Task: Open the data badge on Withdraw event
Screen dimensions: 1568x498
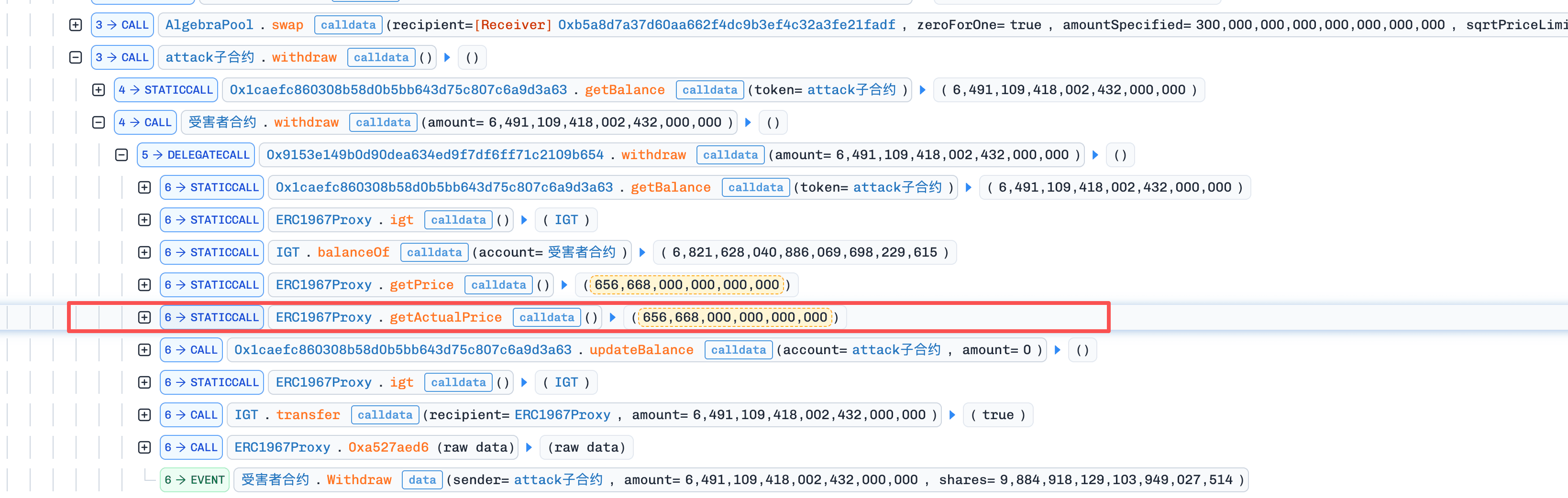Action: [422, 480]
